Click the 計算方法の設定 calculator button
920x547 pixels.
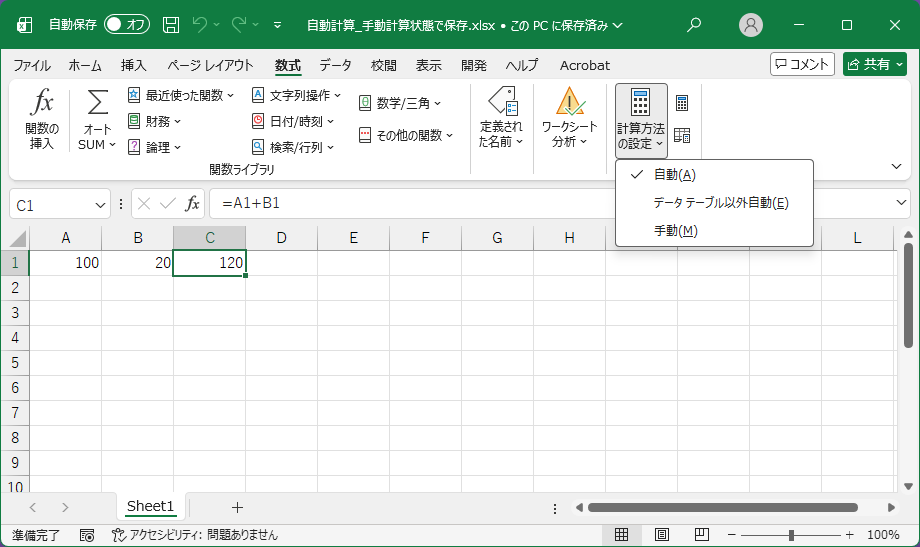641,120
